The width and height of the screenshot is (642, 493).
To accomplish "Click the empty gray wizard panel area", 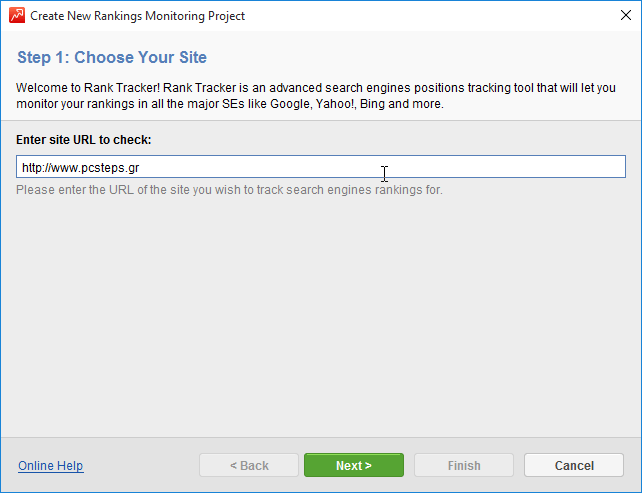I will point(320,320).
